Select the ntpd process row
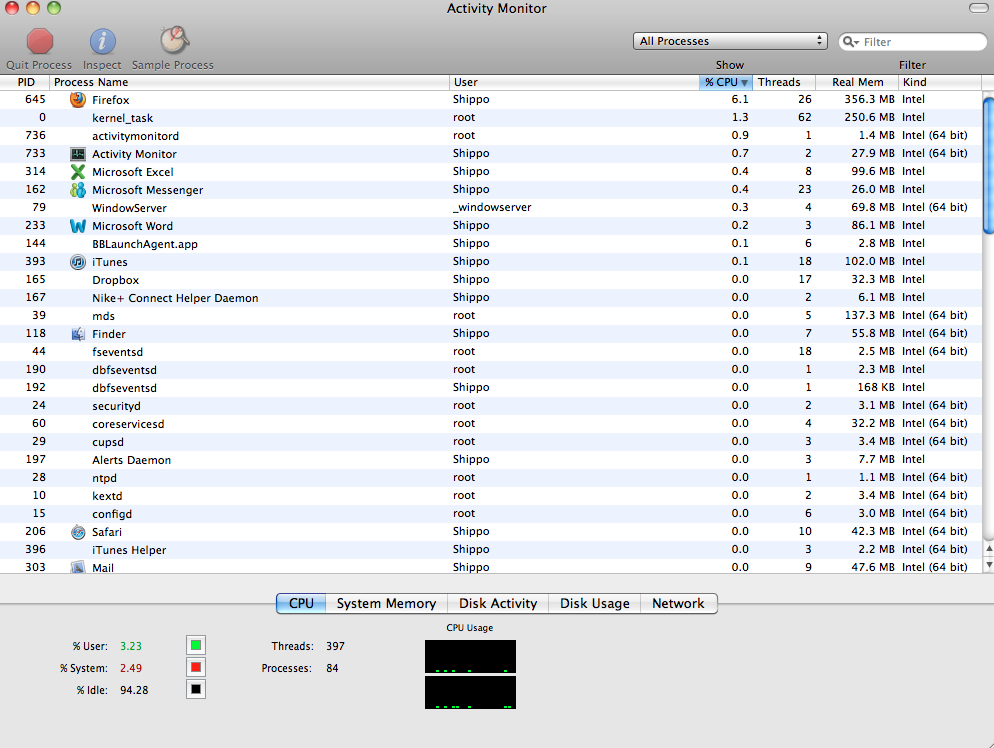Viewport: 994px width, 748px height. pyautogui.click(x=491, y=477)
